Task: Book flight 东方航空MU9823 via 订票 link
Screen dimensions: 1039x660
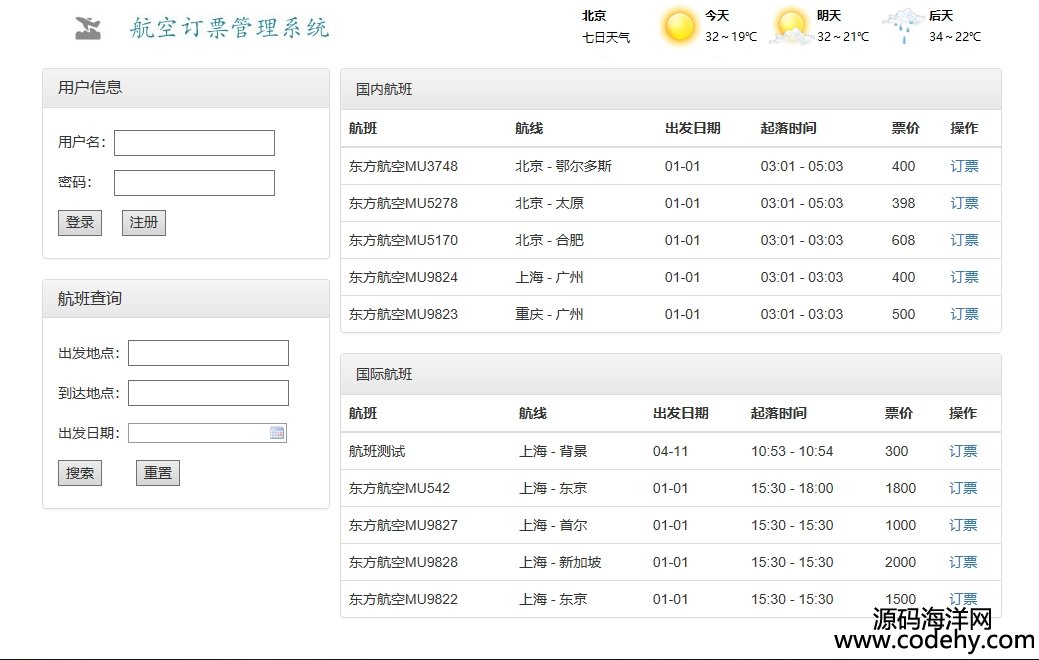Action: tap(964, 315)
